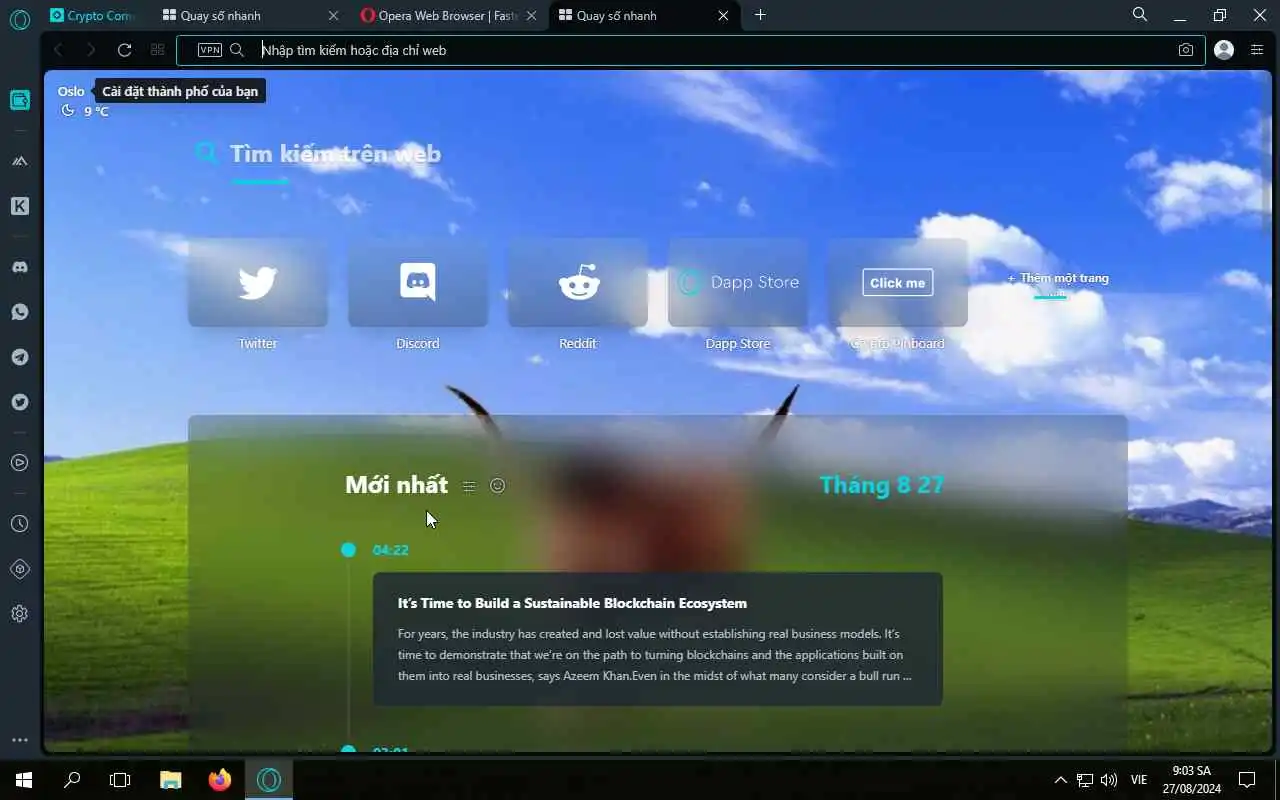Viewport: 1280px width, 800px height.
Task: Close the Opera Web Browser tab
Action: 531,15
